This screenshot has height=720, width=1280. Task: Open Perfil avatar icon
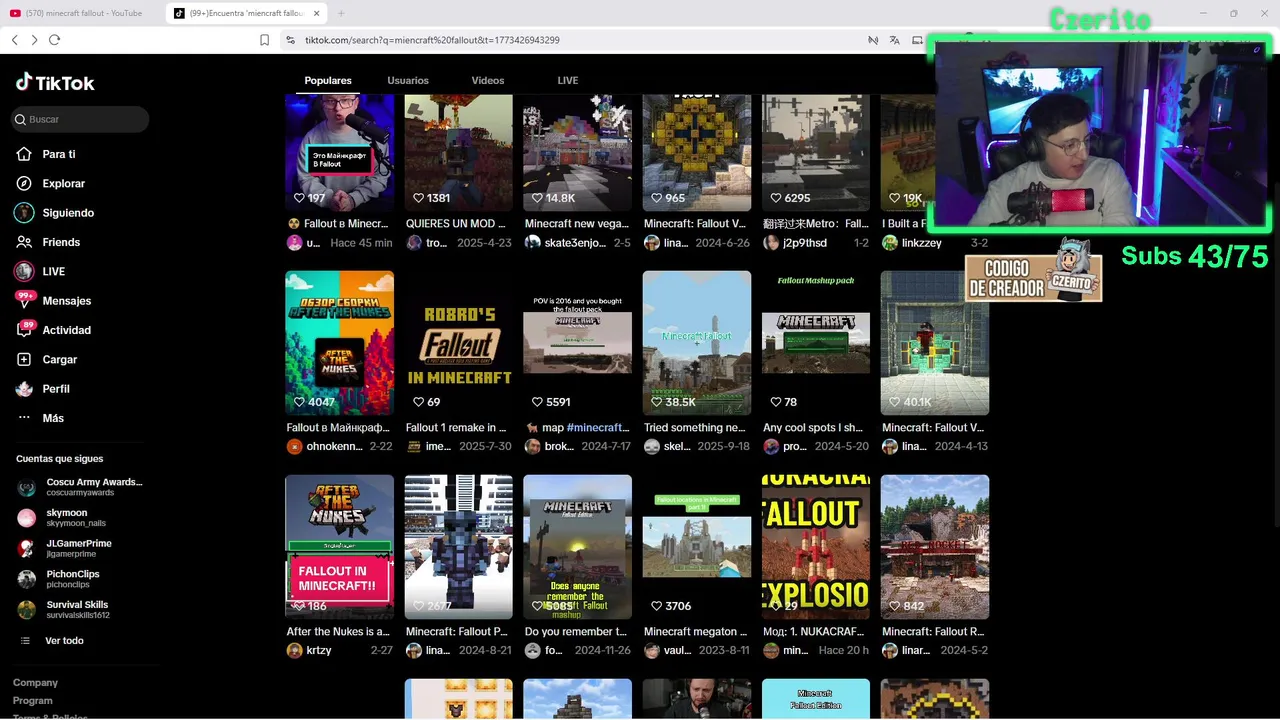pos(24,388)
